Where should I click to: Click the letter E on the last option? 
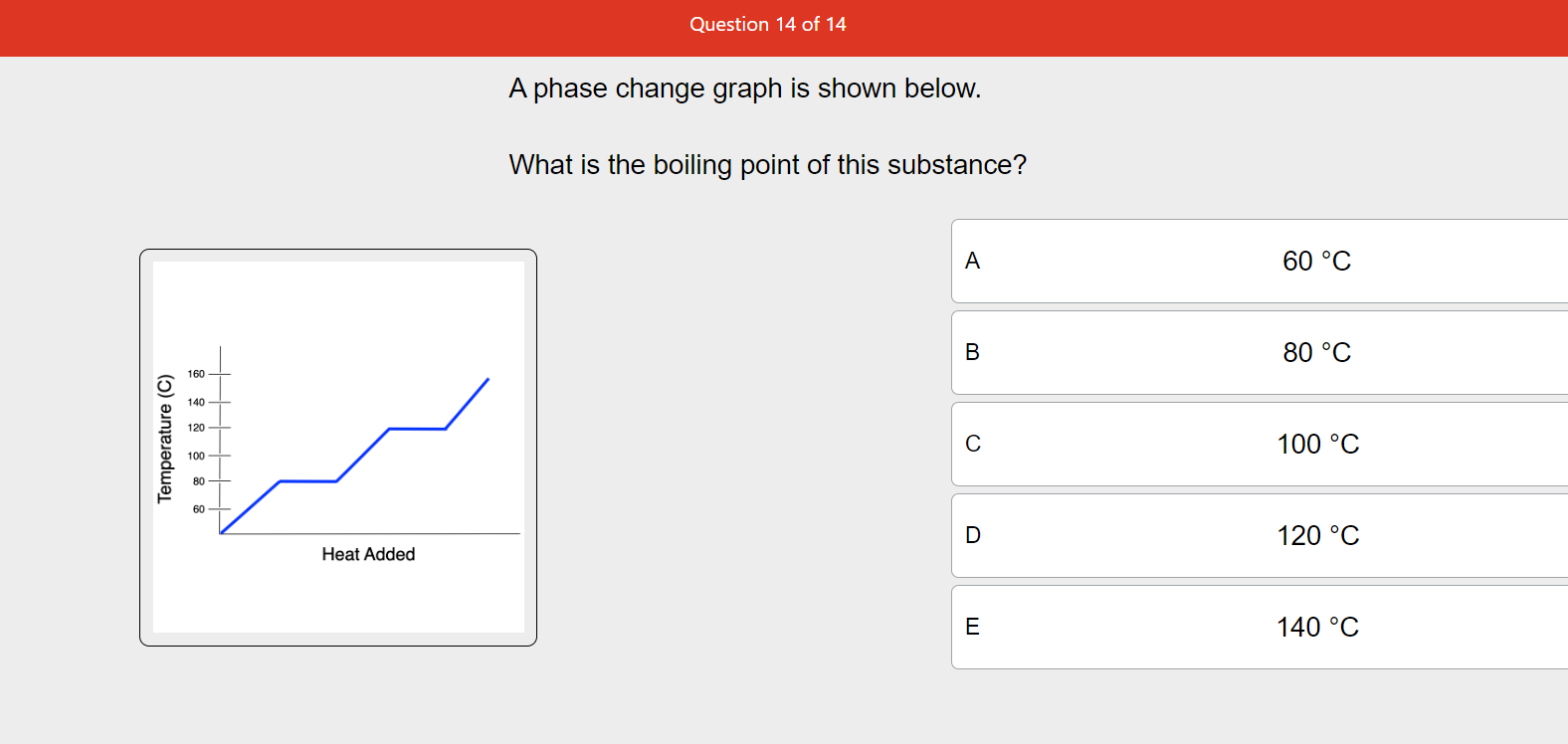(x=972, y=627)
